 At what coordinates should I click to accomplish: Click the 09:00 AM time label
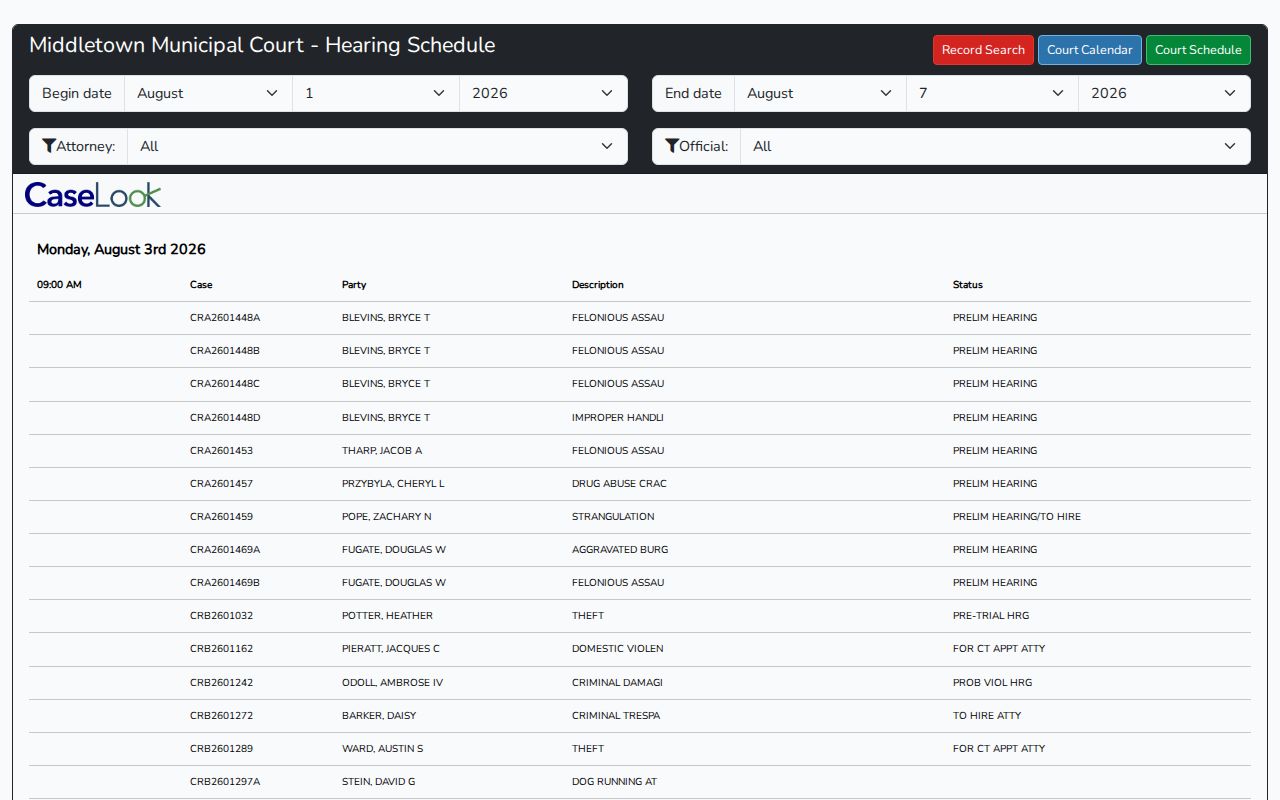click(59, 285)
